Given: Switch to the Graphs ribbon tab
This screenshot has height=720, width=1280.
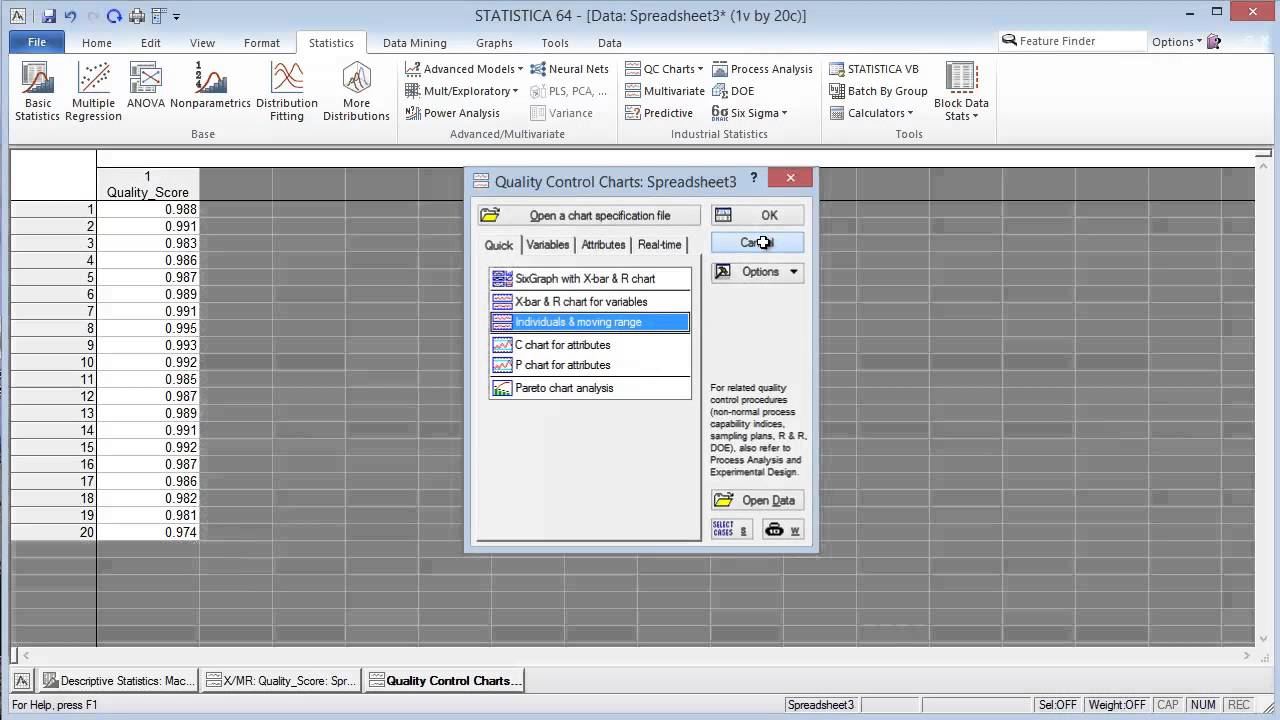Looking at the screenshot, I should point(494,43).
